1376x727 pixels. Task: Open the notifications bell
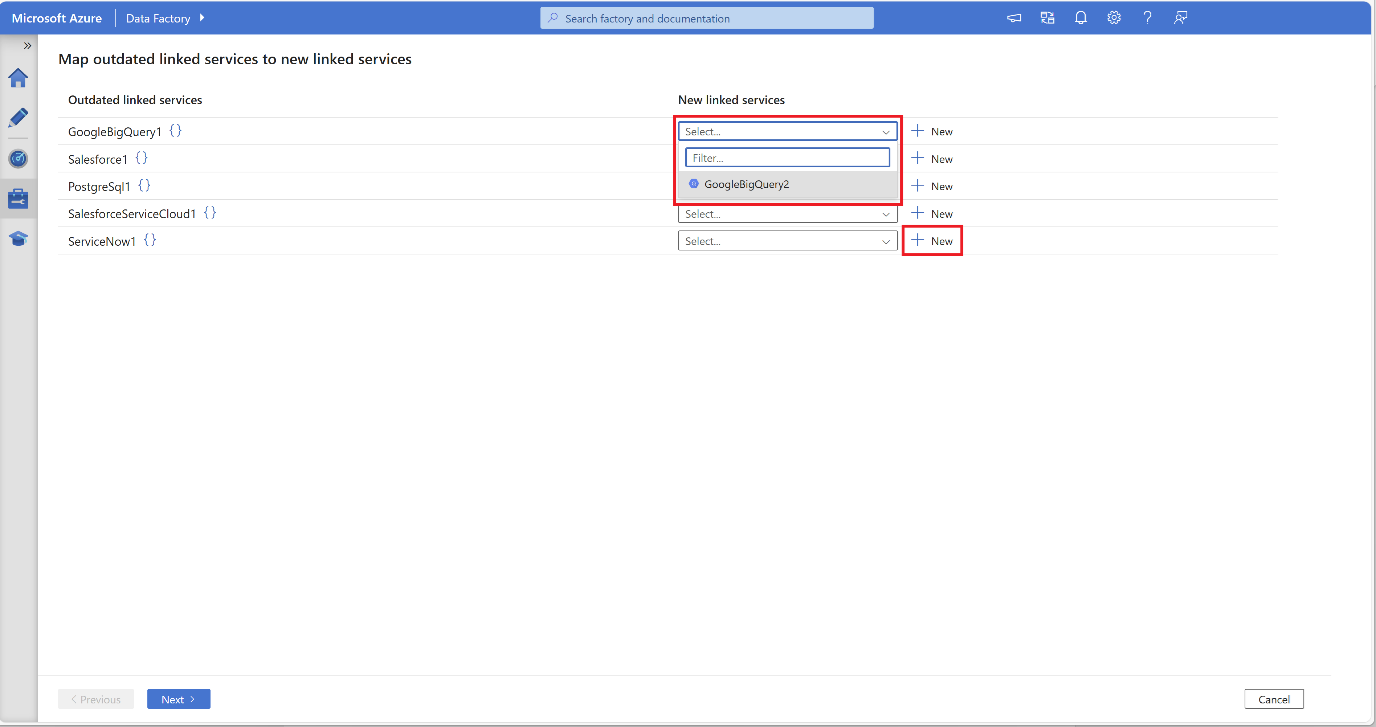(x=1081, y=18)
